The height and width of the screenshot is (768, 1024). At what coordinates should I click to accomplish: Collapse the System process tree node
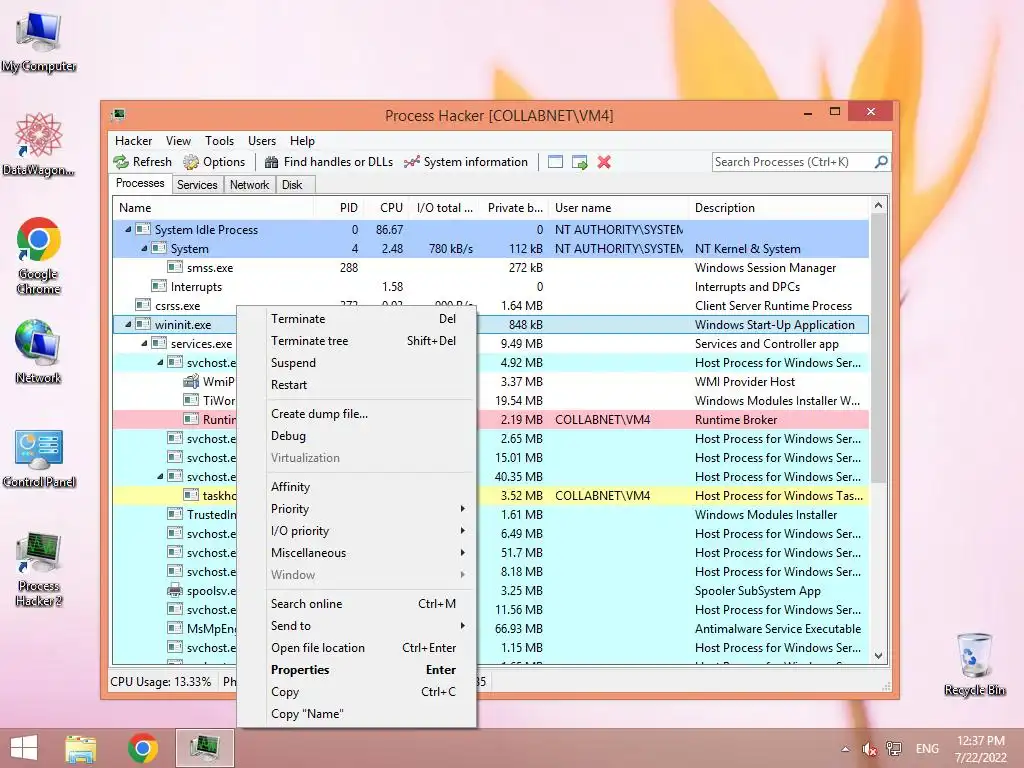(x=144, y=248)
